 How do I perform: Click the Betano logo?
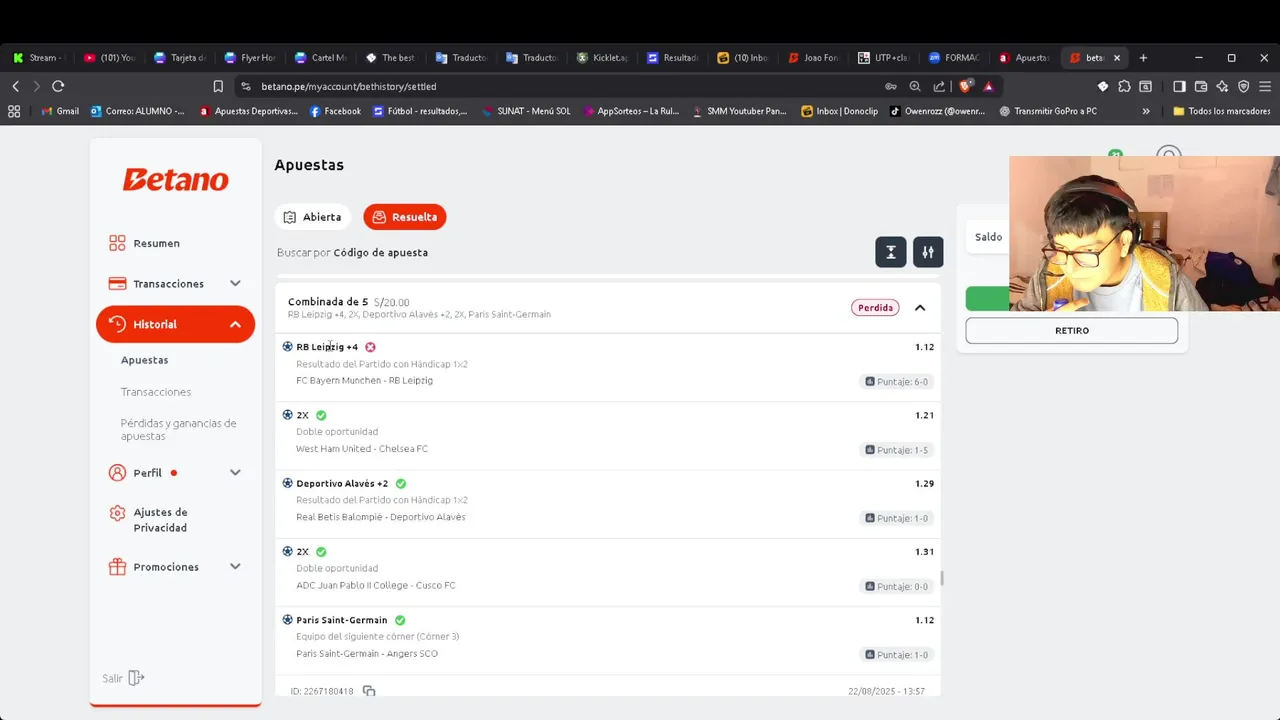tap(175, 180)
